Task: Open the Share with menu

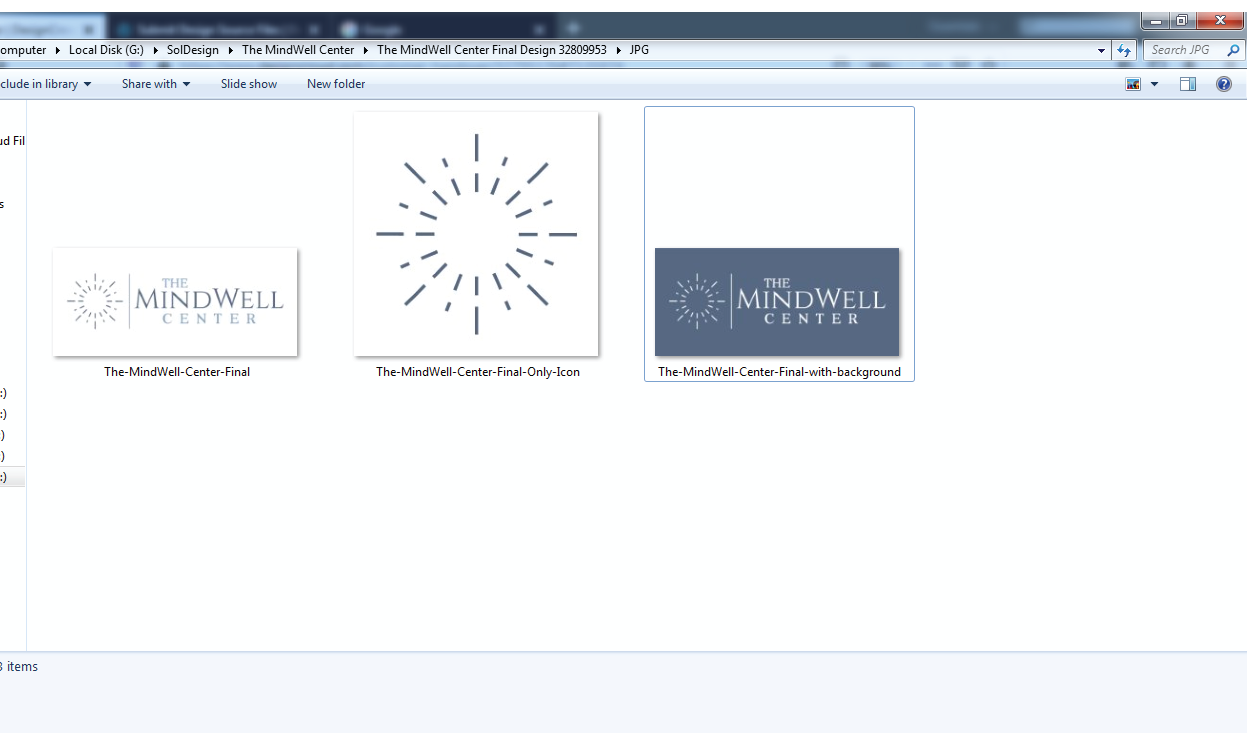Action: tap(156, 84)
